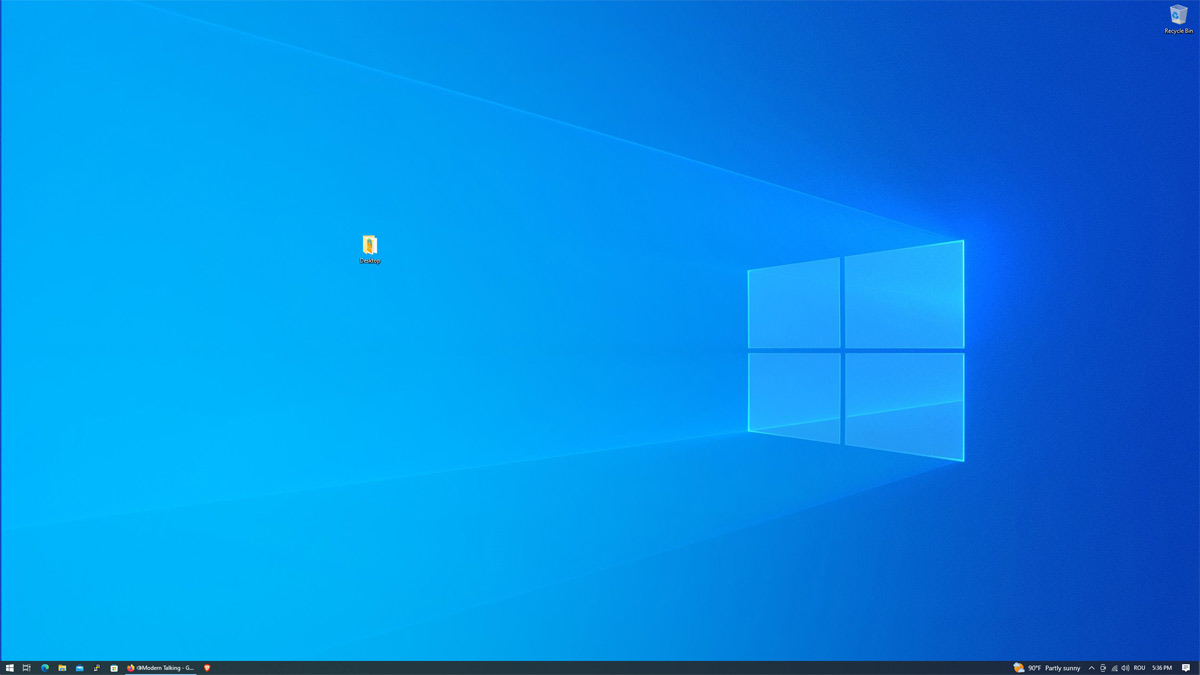Open File Explorer from the taskbar
1200x675 pixels.
[x=62, y=667]
